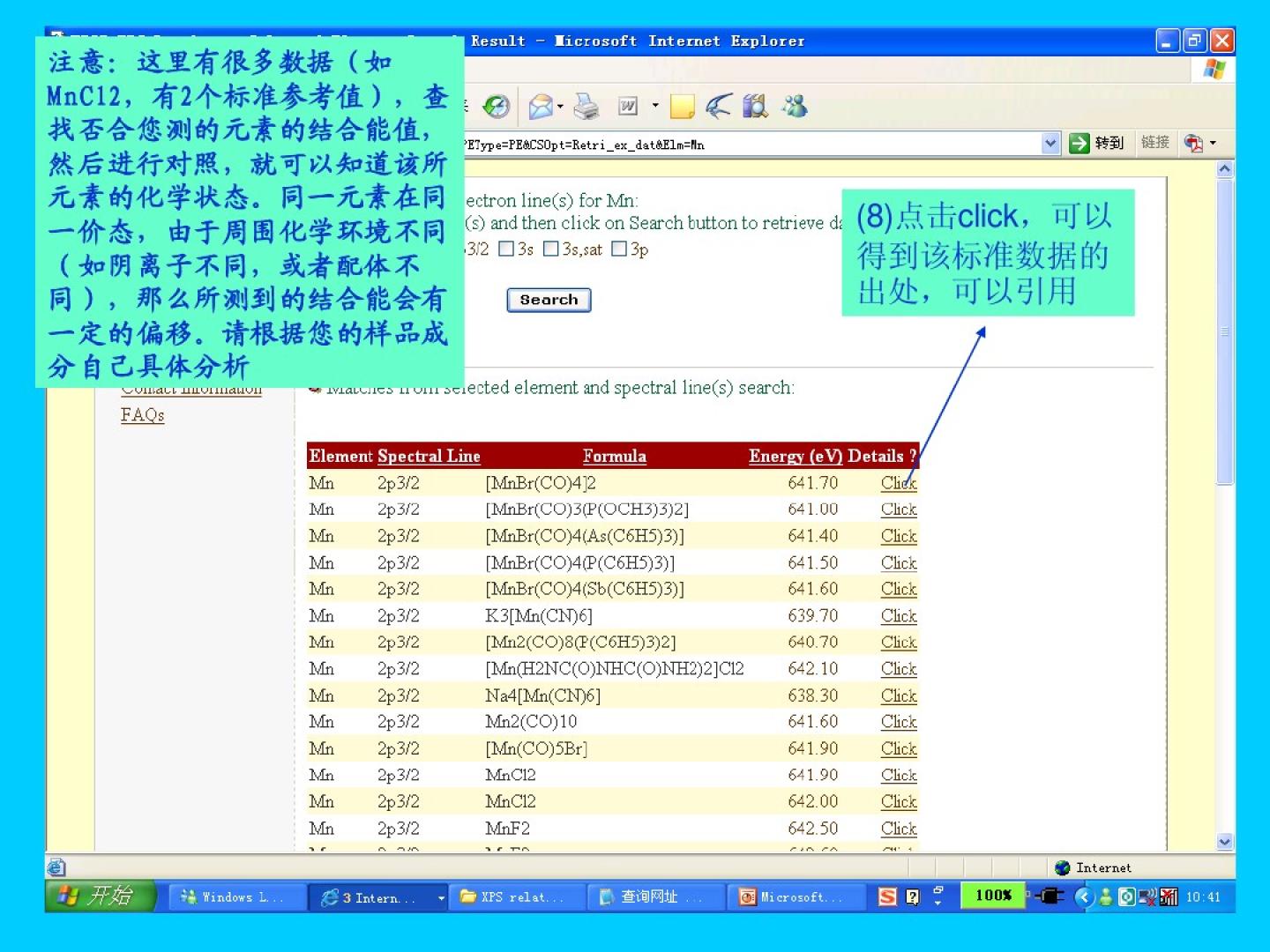
Task: Expand the address bar dropdown
Action: (x=1050, y=144)
